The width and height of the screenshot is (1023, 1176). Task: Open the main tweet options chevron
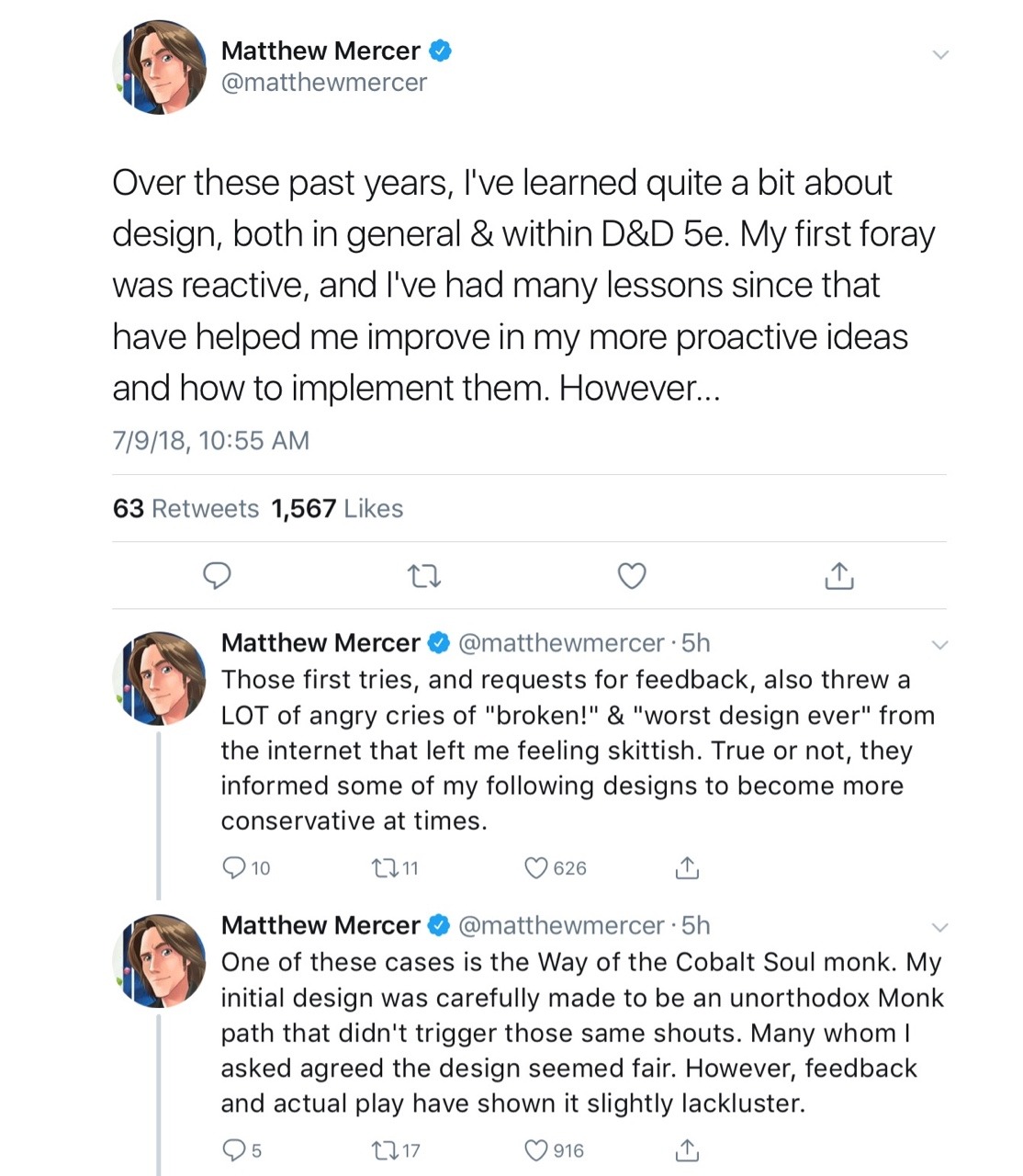(939, 55)
